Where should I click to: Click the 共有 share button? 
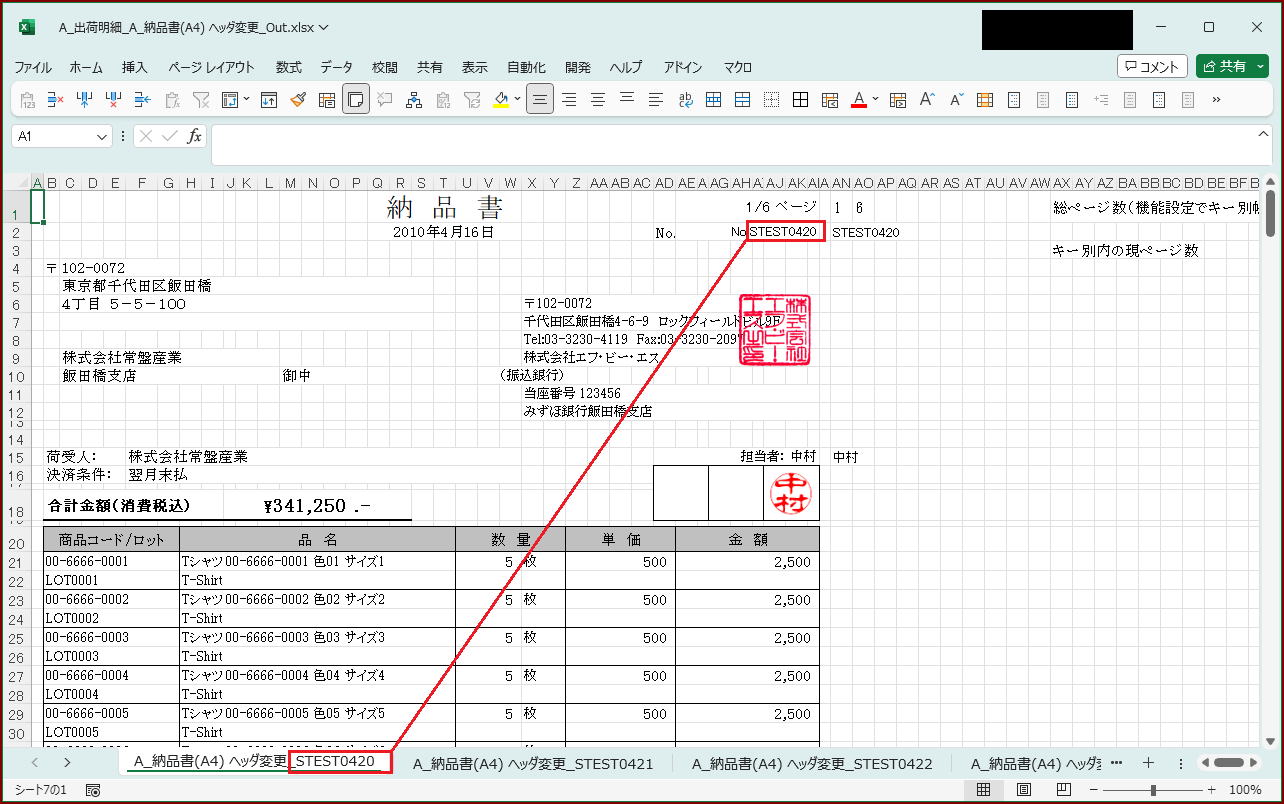[1224, 66]
